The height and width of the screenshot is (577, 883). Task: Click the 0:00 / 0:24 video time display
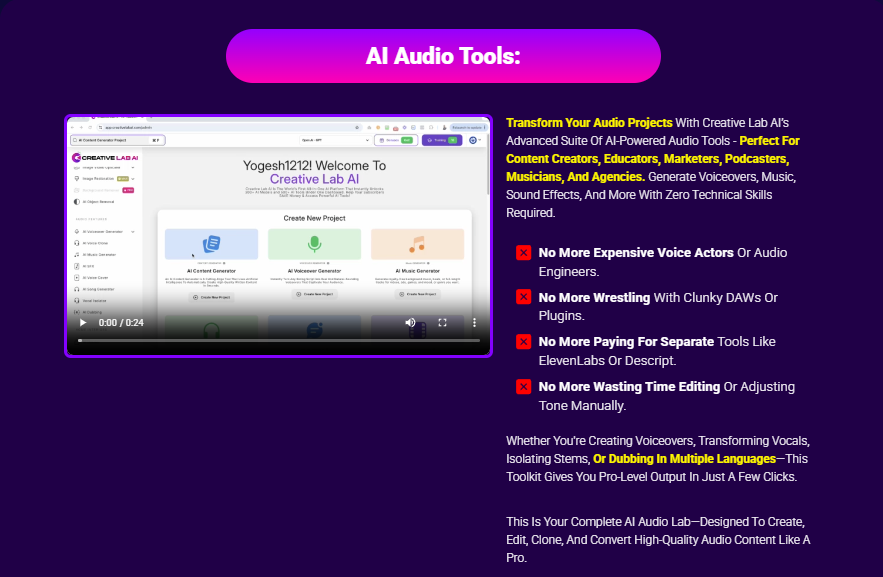pos(121,323)
